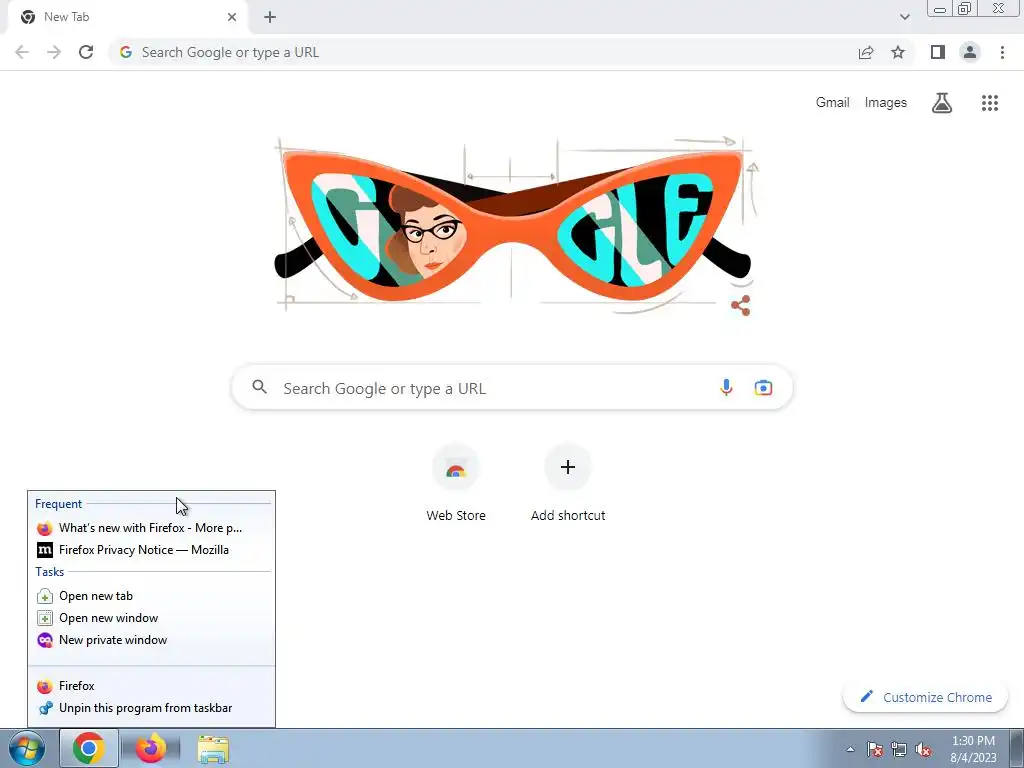Open the Google apps grid icon
Screen dimensions: 1024x768
click(x=990, y=103)
